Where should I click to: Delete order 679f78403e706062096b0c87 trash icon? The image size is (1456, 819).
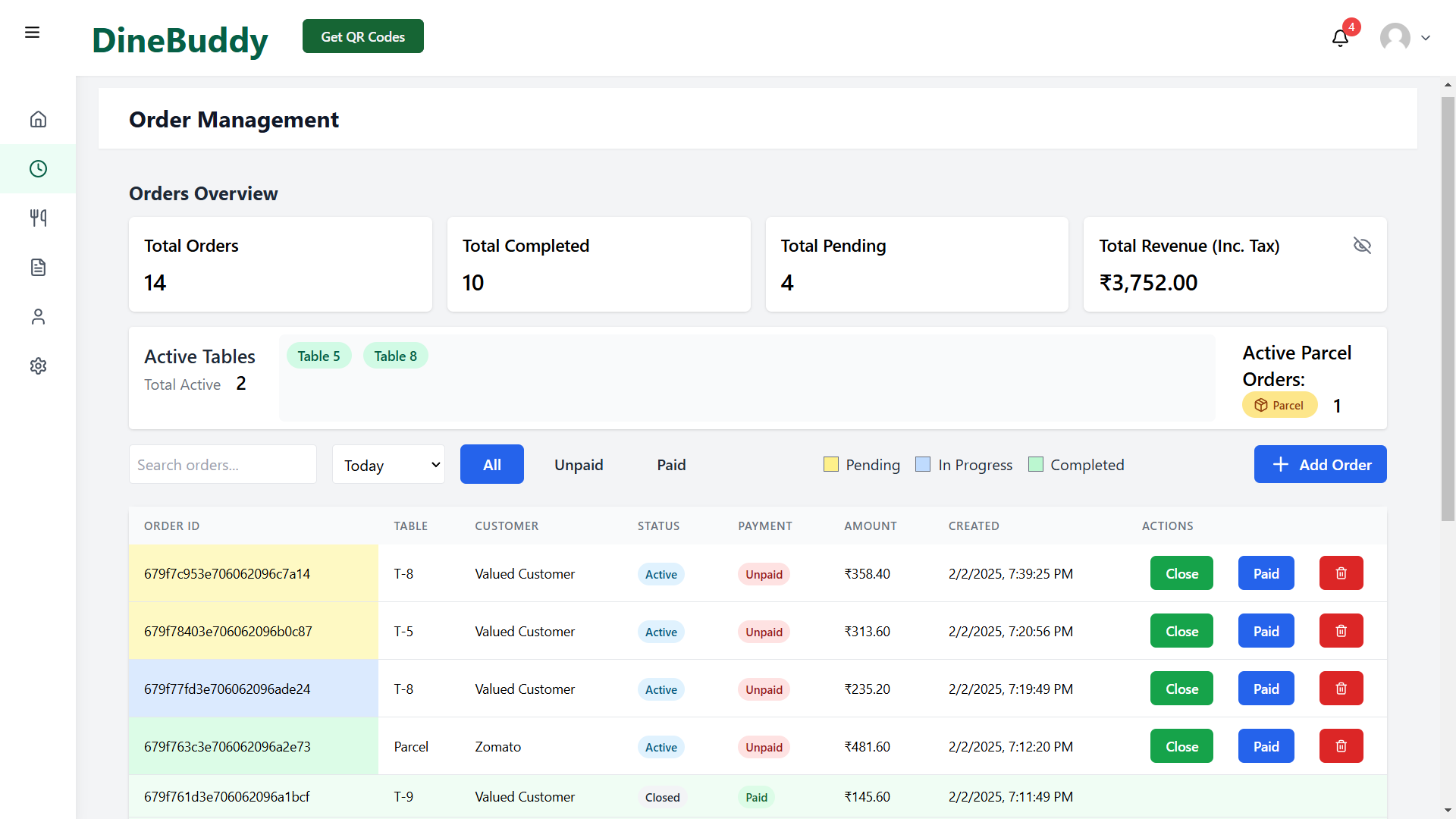click(1341, 631)
